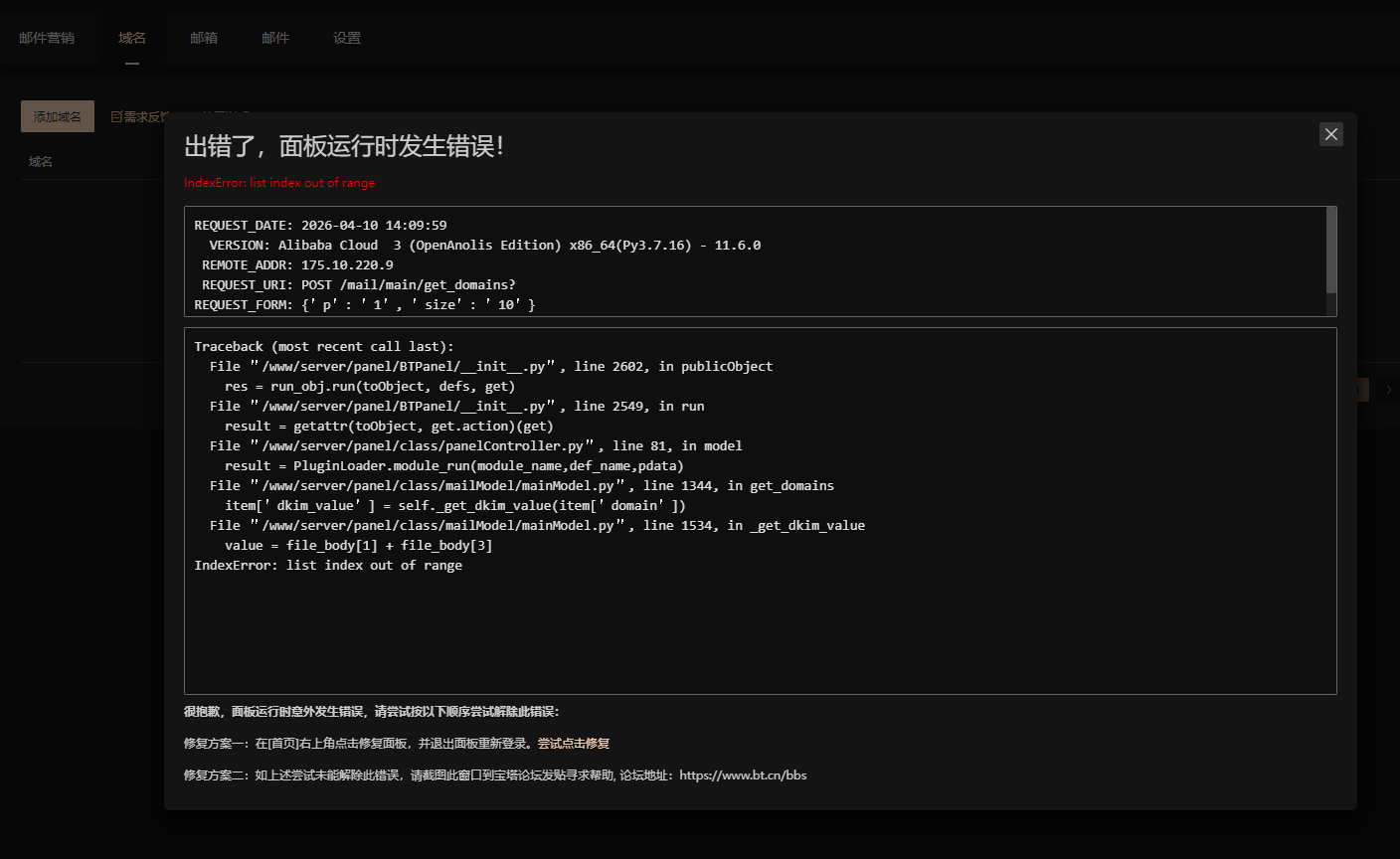Close the error dialog with the X icon
Screen dimensions: 1400x859
click(1330, 133)
